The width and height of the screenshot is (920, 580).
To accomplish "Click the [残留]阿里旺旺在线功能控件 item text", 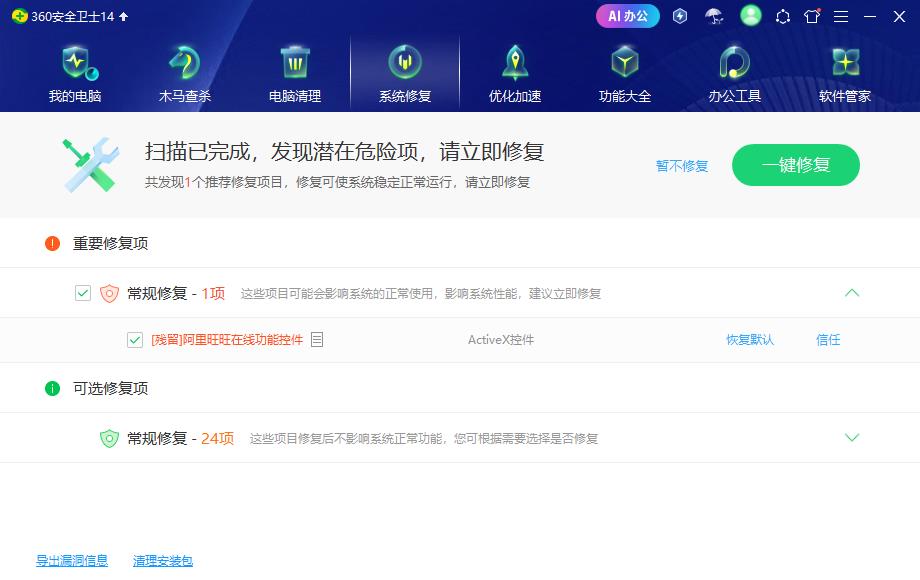I will [x=227, y=340].
